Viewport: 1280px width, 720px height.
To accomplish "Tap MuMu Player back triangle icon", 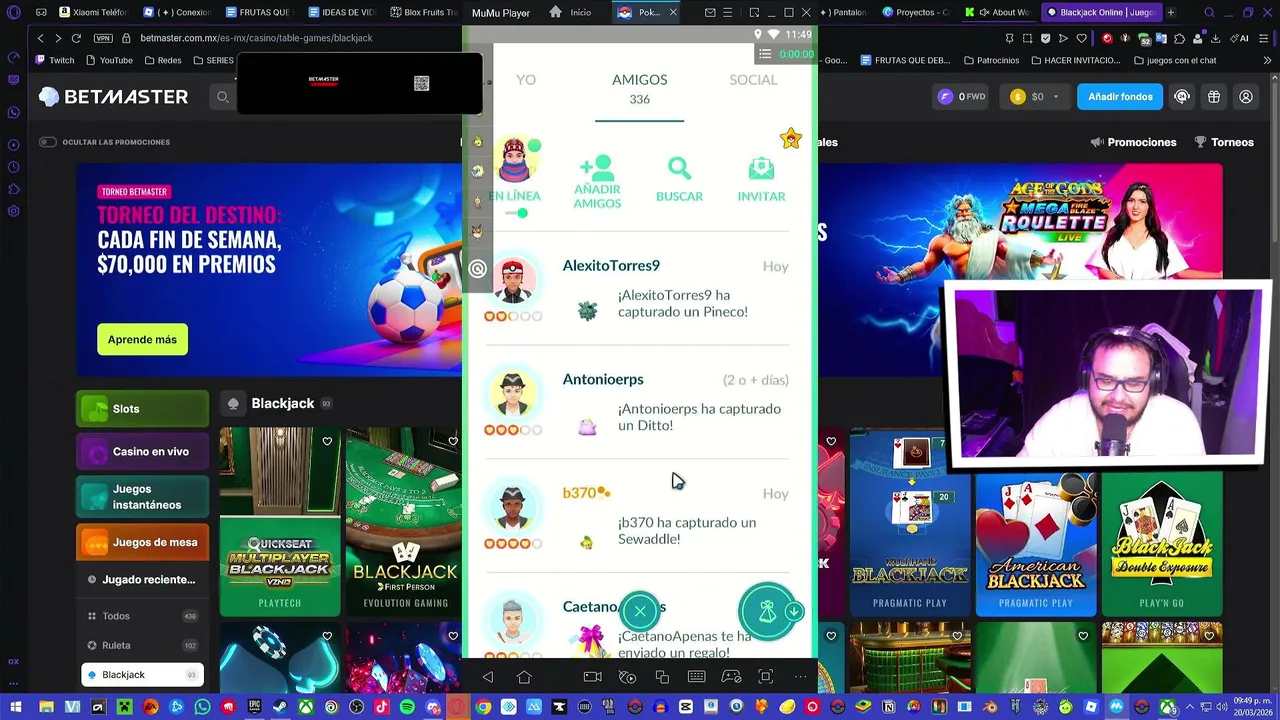I will tap(488, 677).
